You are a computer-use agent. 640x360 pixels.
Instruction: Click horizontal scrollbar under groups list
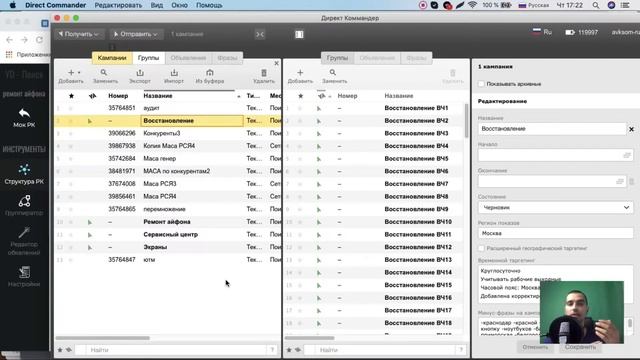[x=310, y=338]
